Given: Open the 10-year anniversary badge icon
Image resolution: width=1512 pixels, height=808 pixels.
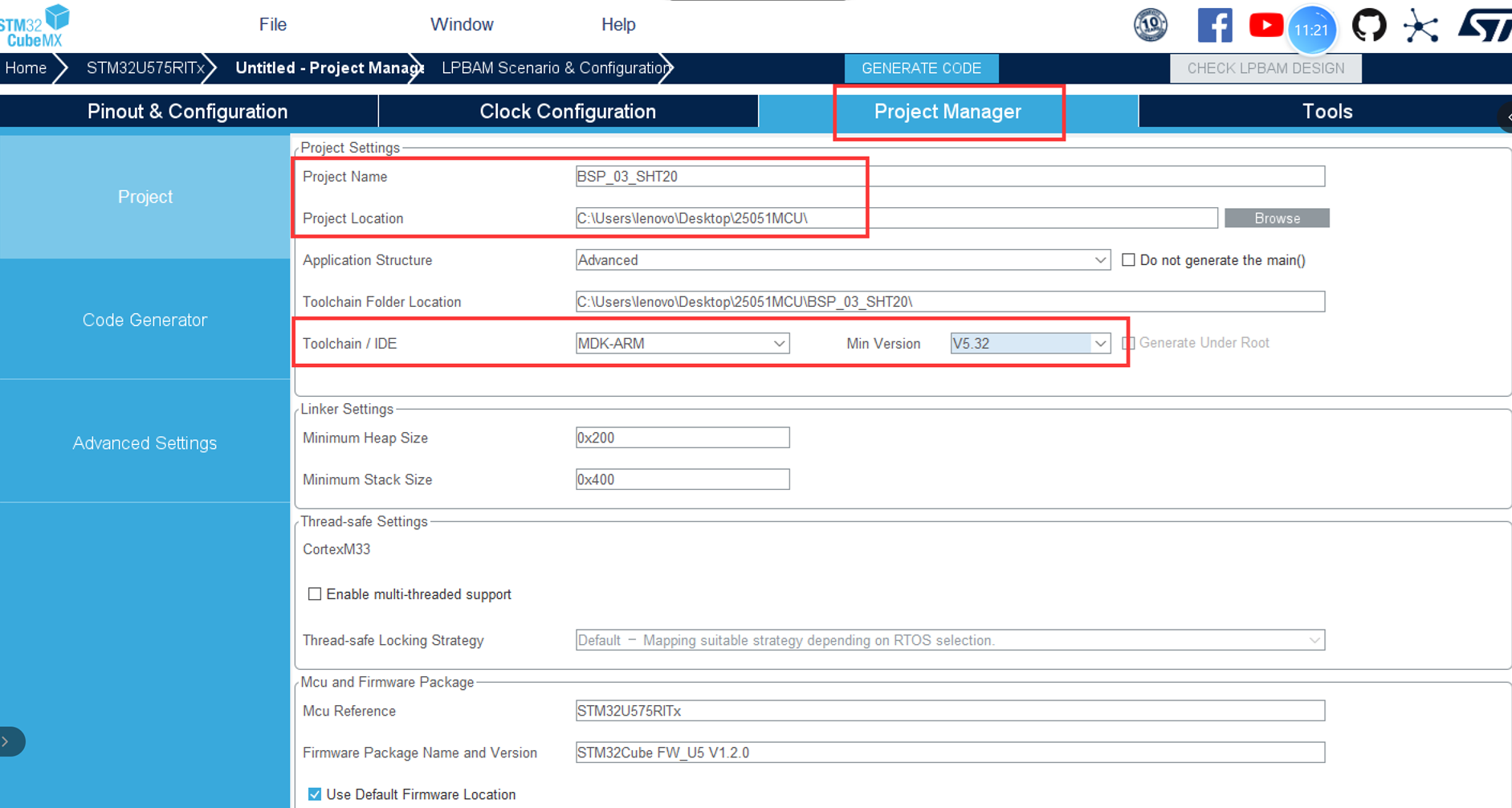Looking at the screenshot, I should point(1150,25).
